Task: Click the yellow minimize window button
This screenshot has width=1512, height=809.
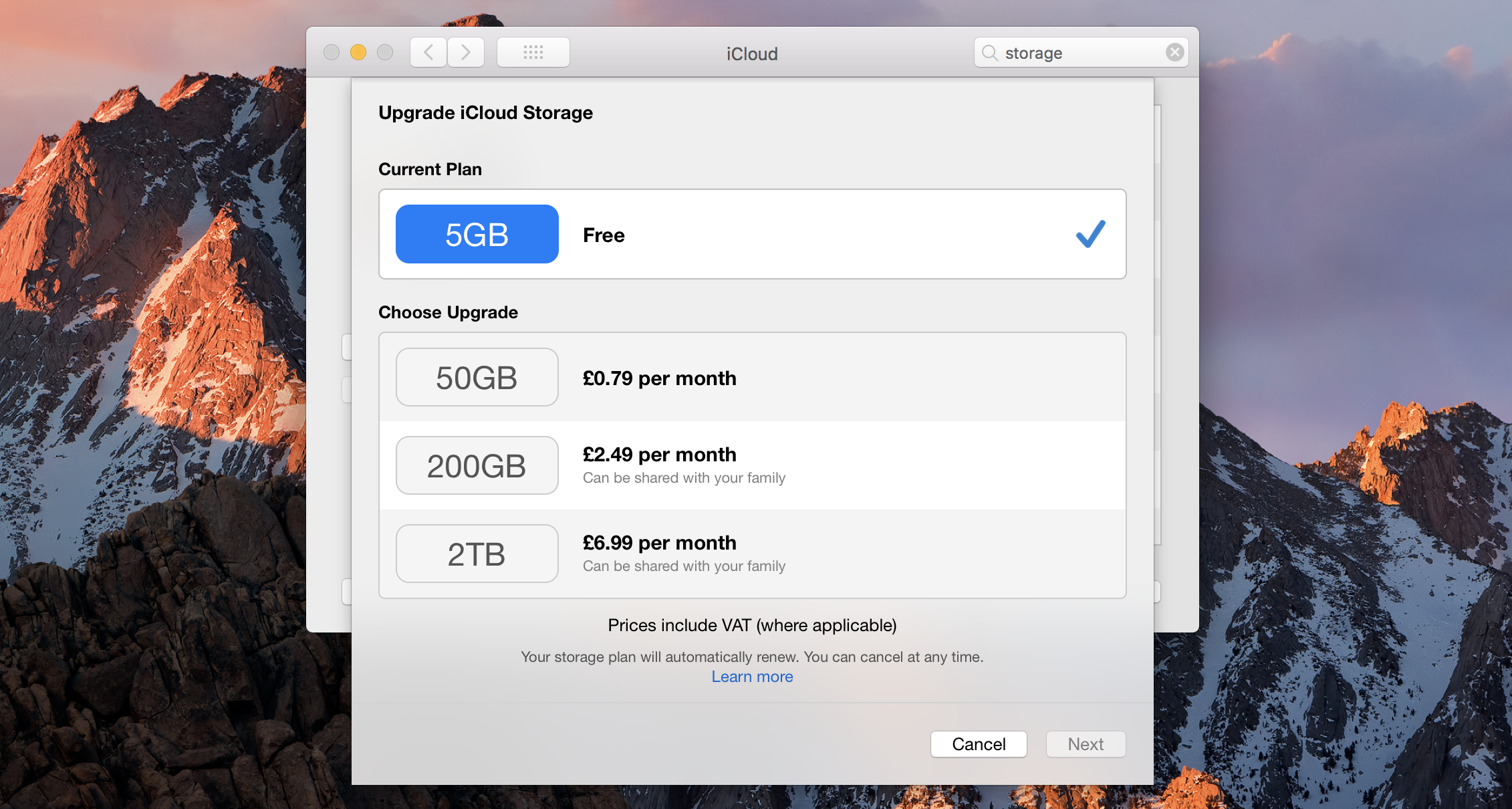Action: pyautogui.click(x=358, y=52)
